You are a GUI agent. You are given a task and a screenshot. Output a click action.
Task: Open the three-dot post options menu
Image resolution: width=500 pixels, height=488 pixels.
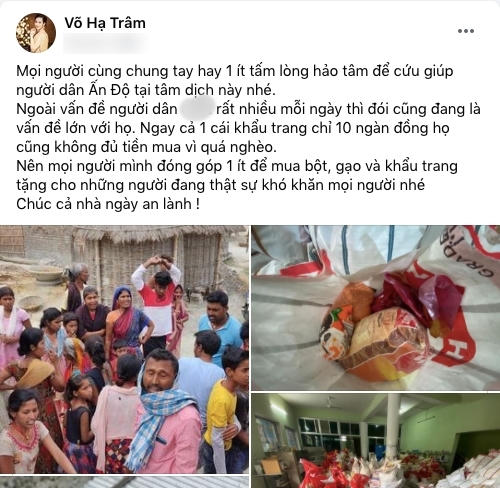pos(466,31)
